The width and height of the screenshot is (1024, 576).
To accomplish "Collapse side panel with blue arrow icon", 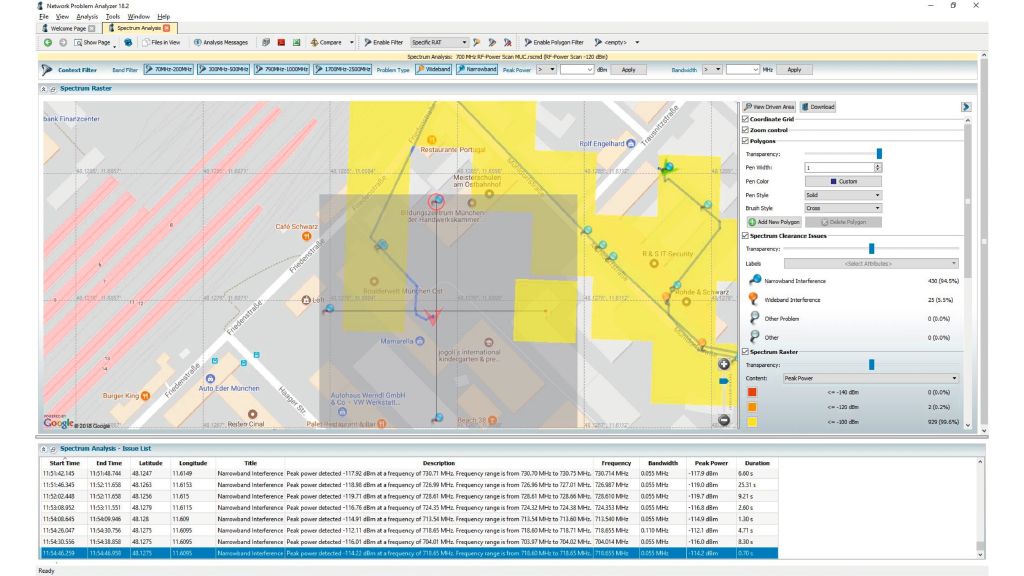I will point(966,106).
